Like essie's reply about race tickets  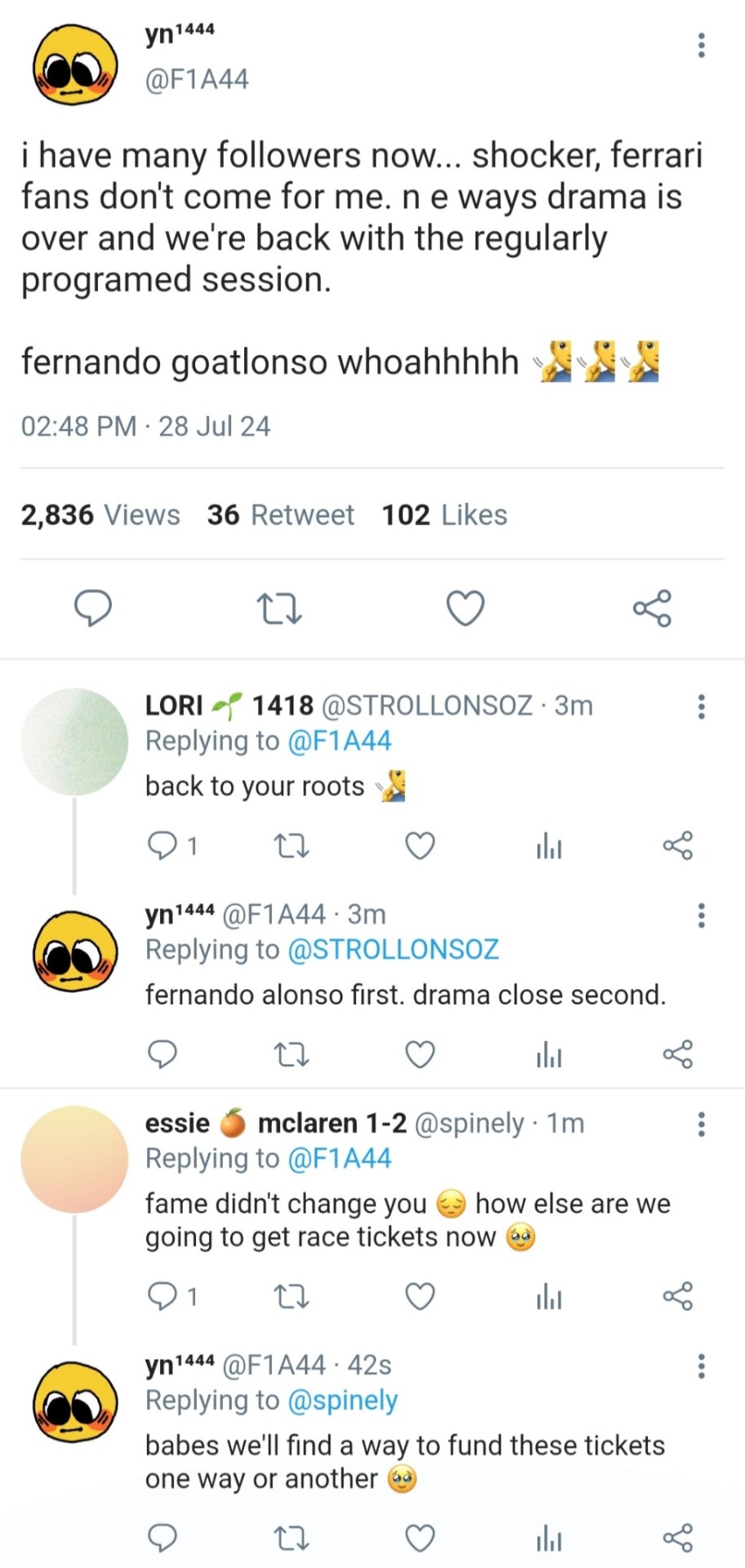[420, 1297]
